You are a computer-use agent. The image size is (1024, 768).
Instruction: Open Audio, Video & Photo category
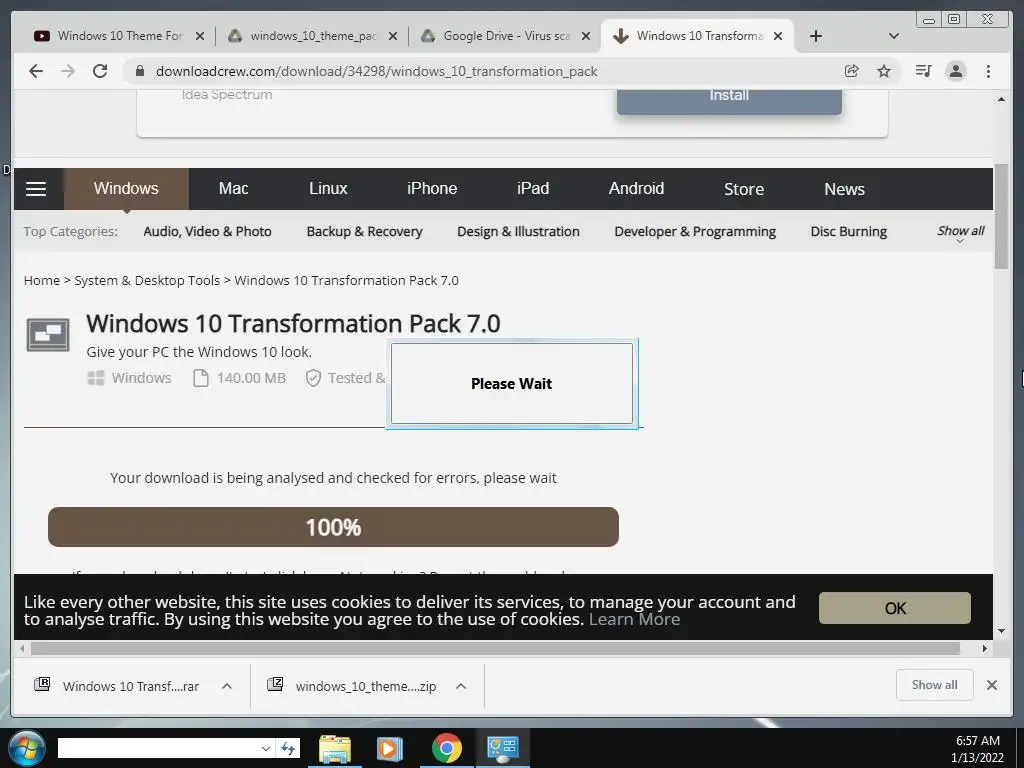pos(207,231)
